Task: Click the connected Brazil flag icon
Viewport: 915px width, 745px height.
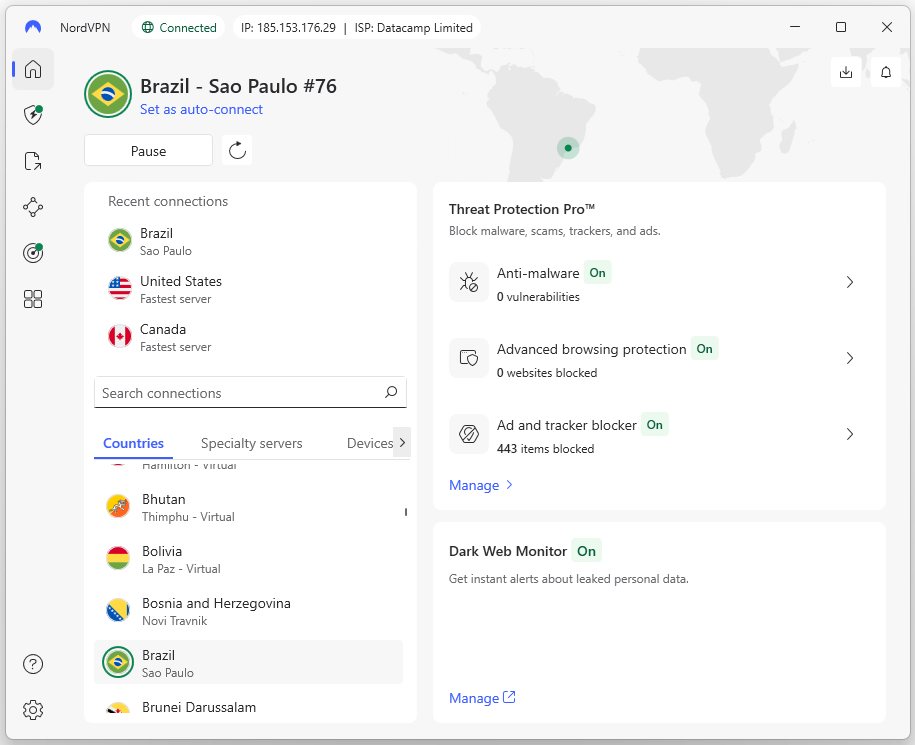Action: [x=108, y=94]
